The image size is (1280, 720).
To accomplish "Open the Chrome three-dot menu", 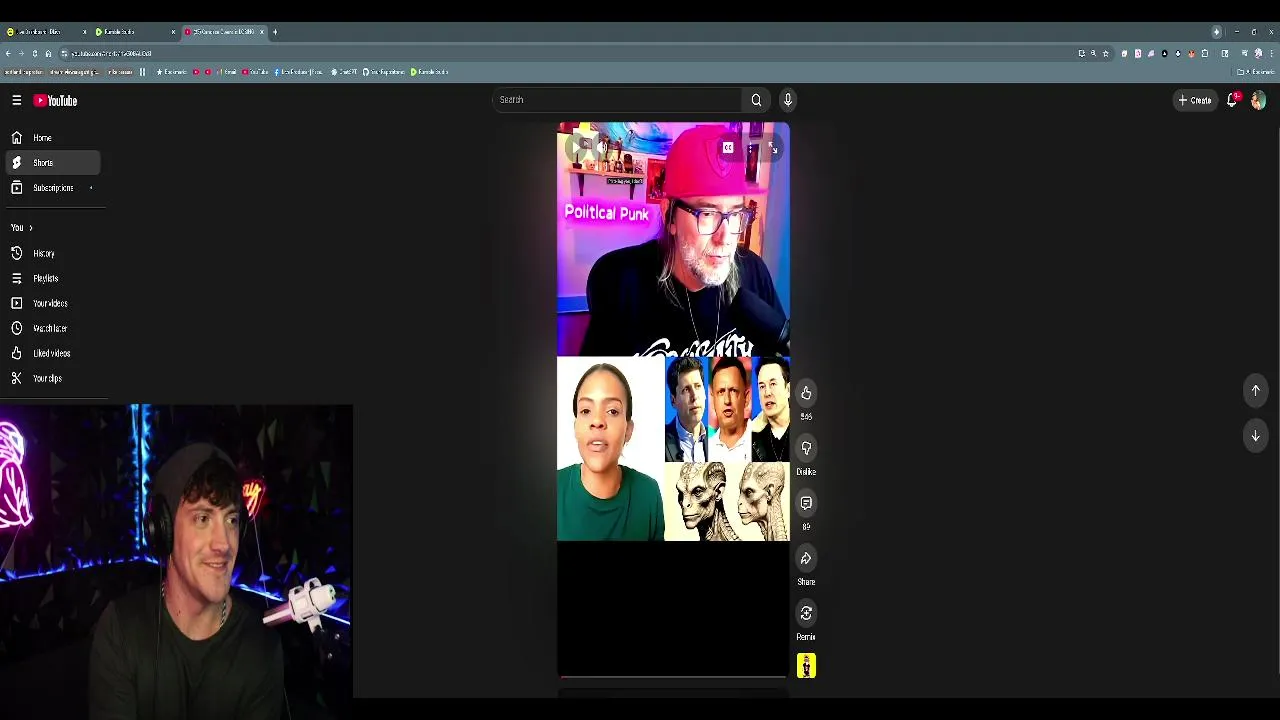I will point(1271,54).
